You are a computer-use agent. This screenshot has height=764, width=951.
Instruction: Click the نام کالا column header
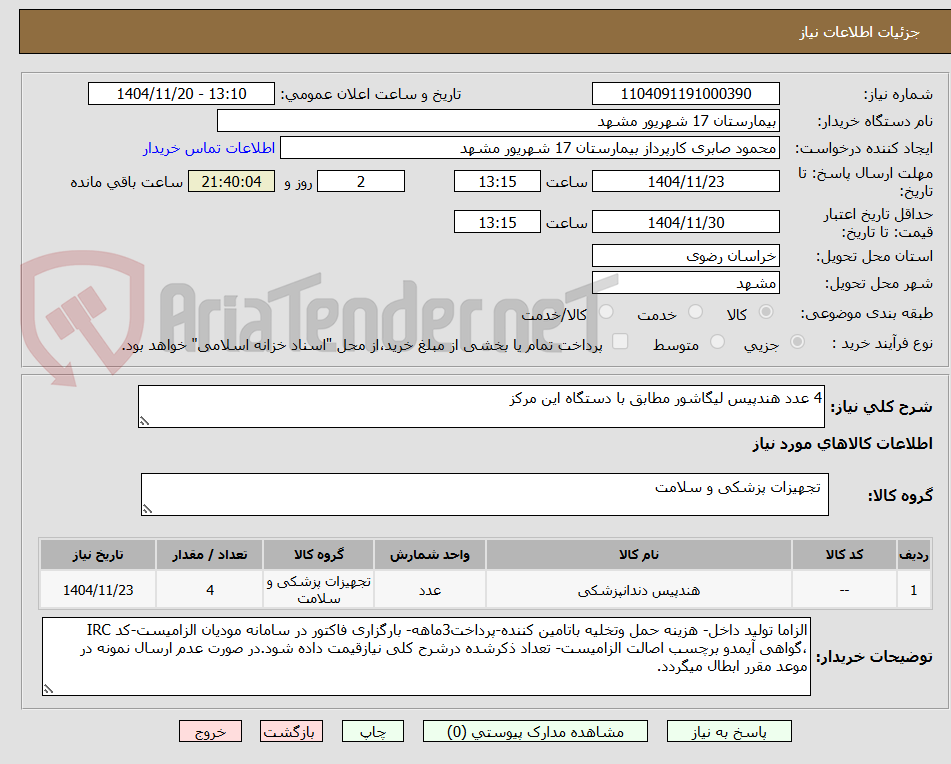(x=639, y=555)
